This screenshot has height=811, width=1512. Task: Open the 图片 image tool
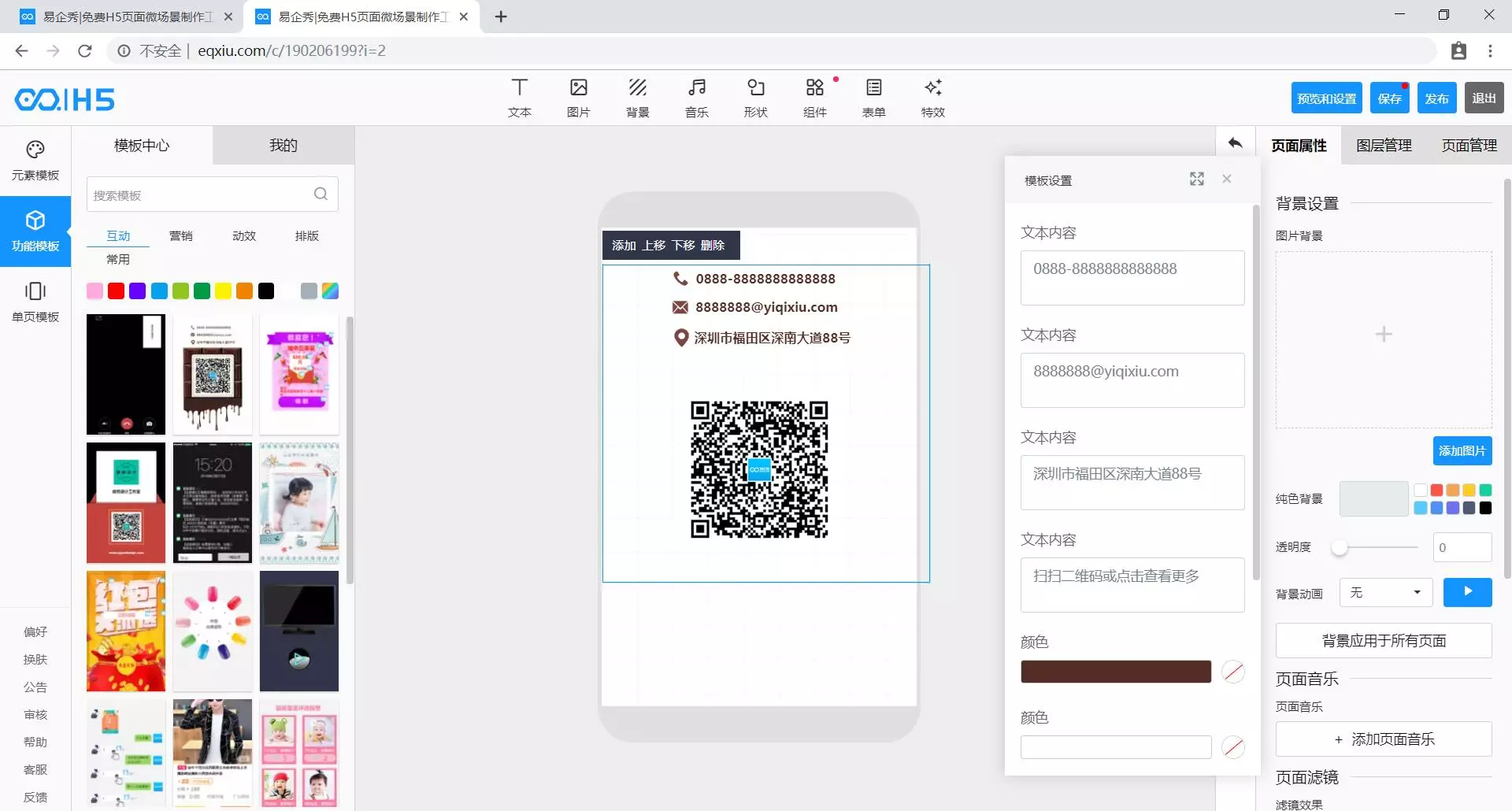pos(579,98)
